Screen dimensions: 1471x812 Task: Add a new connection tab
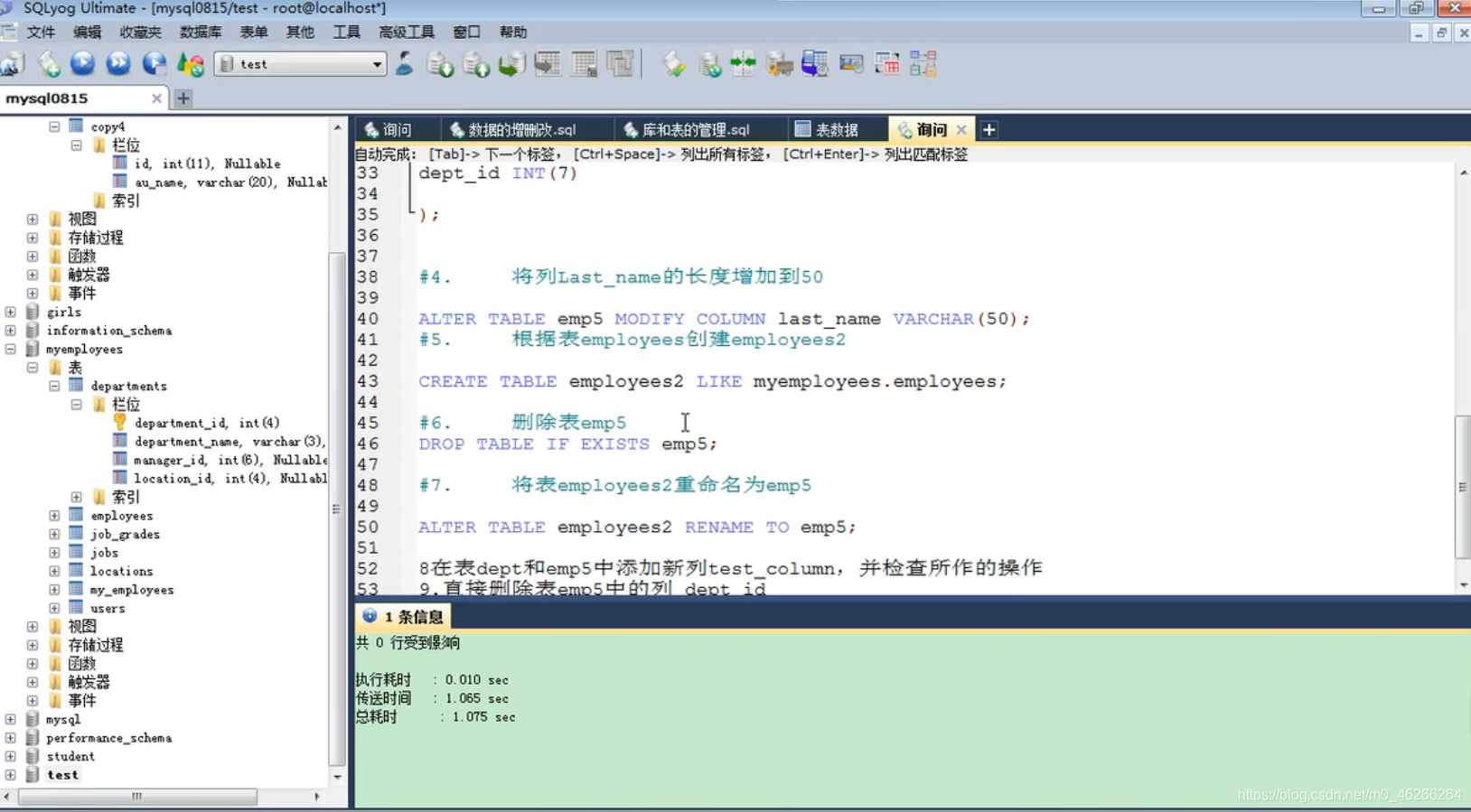pos(183,98)
